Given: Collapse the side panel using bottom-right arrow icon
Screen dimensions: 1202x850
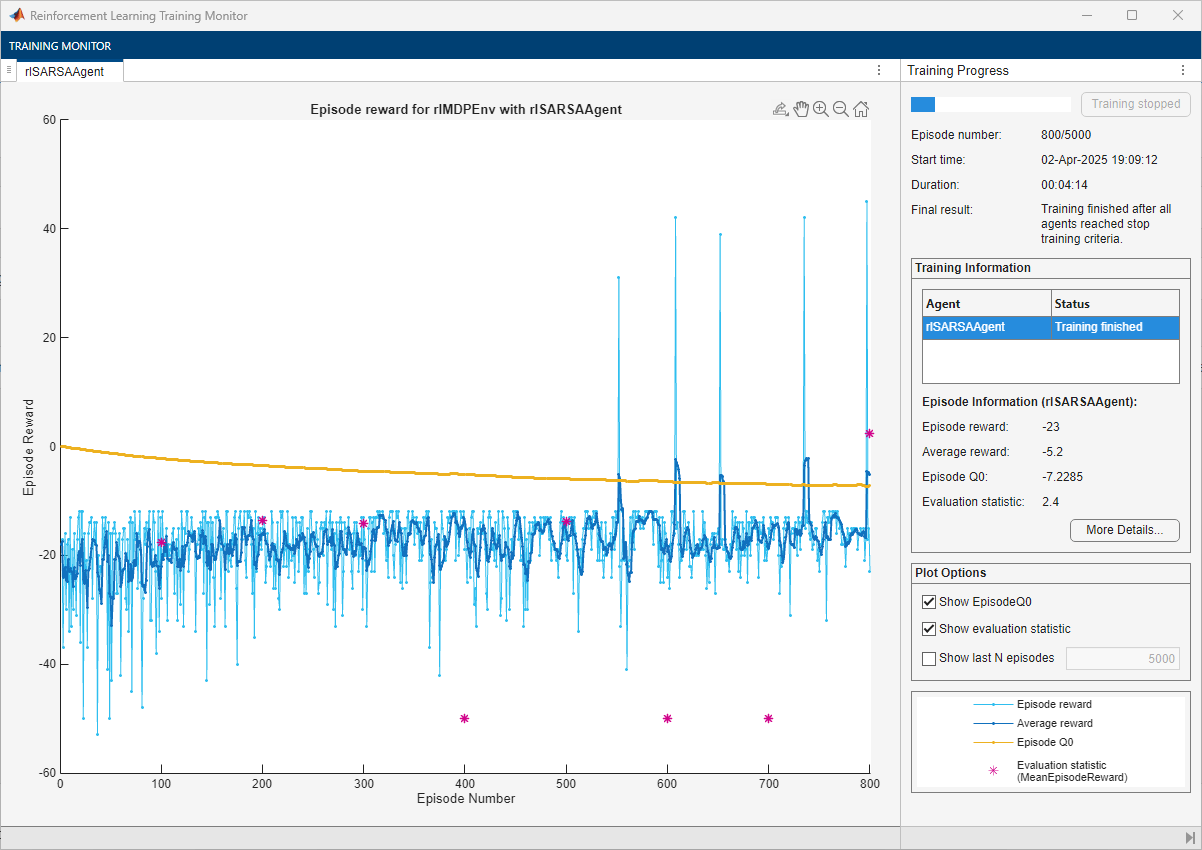Looking at the screenshot, I should [1190, 837].
